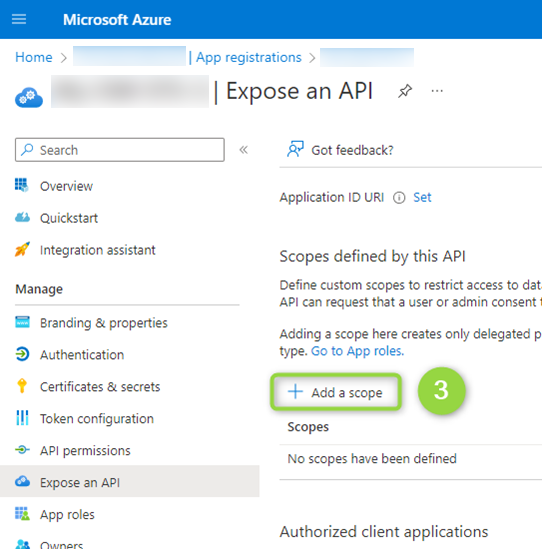Click the Authentication arrow icon
This screenshot has height=549, width=542.
pyautogui.click(x=22, y=354)
